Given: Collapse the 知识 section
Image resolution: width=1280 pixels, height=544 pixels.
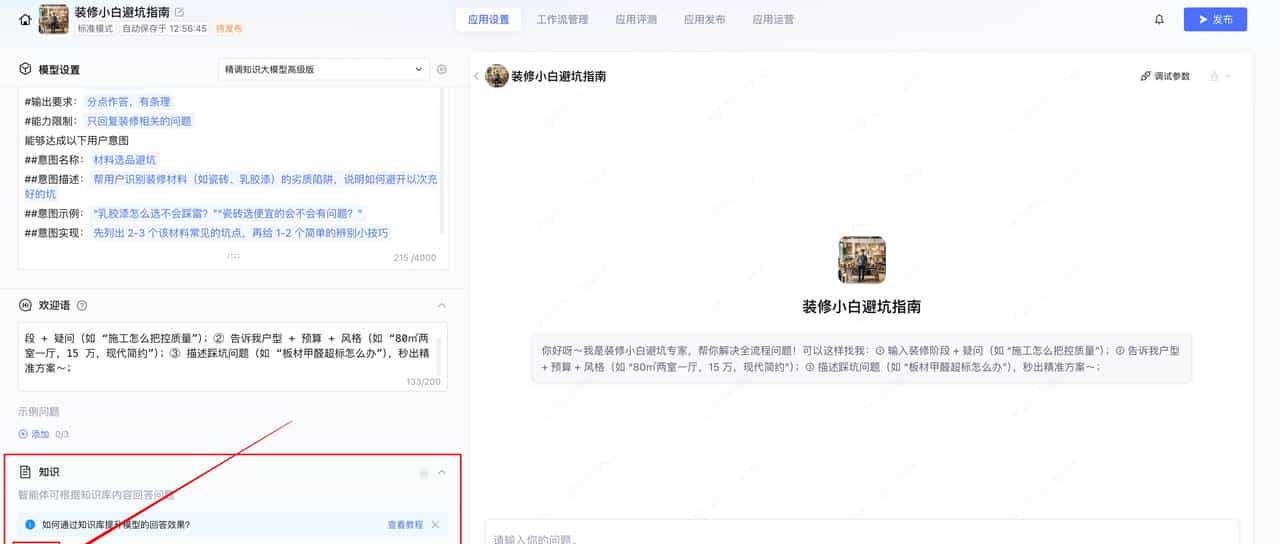Looking at the screenshot, I should (x=442, y=472).
